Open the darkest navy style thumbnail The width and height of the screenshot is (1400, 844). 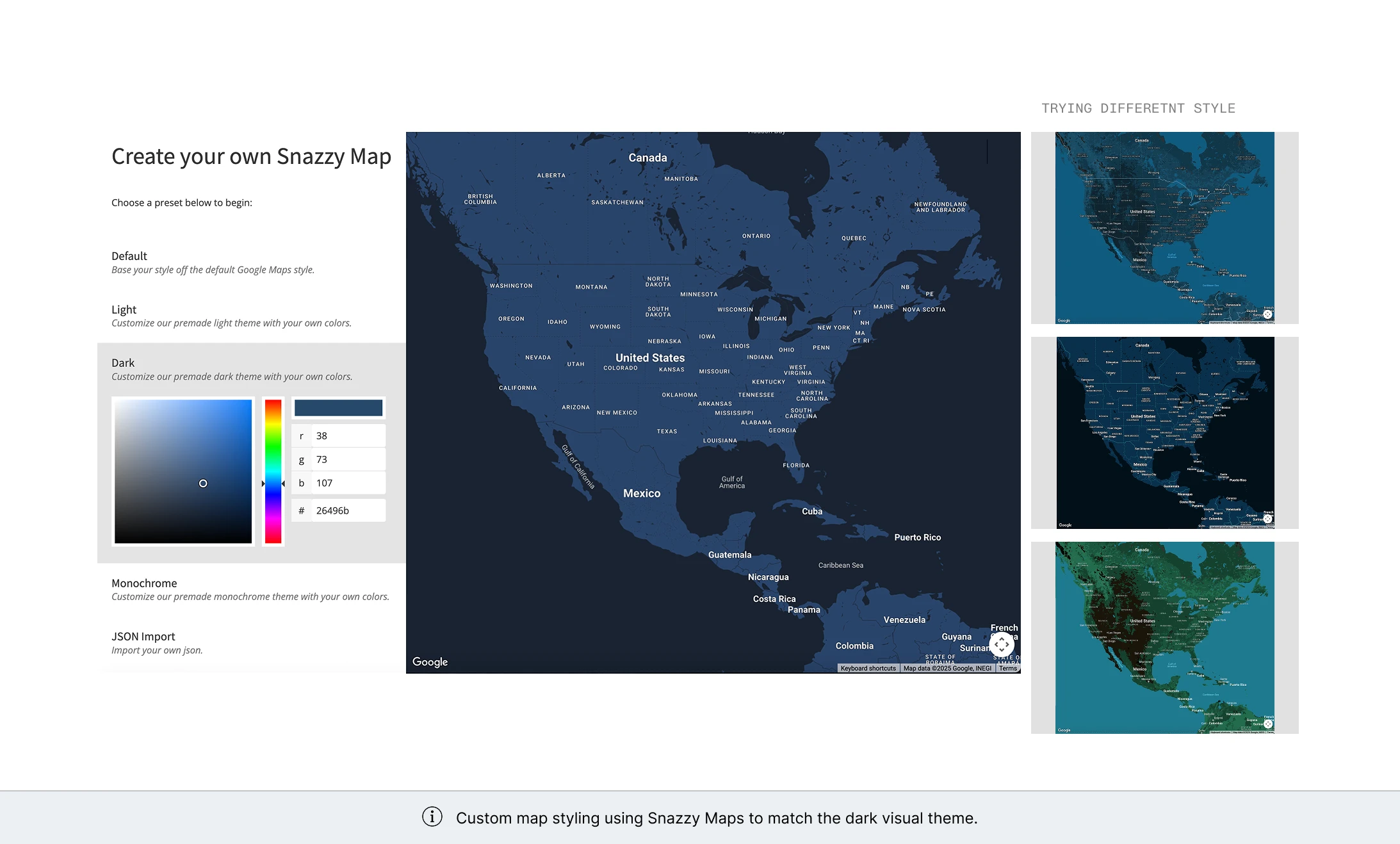[x=1165, y=433]
